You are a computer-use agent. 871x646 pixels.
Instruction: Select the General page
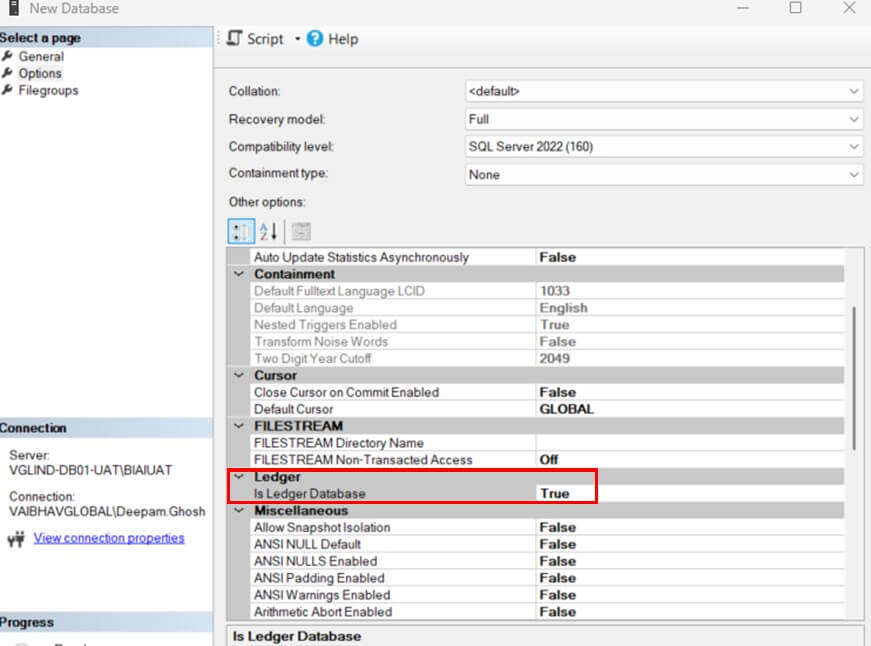(x=41, y=57)
